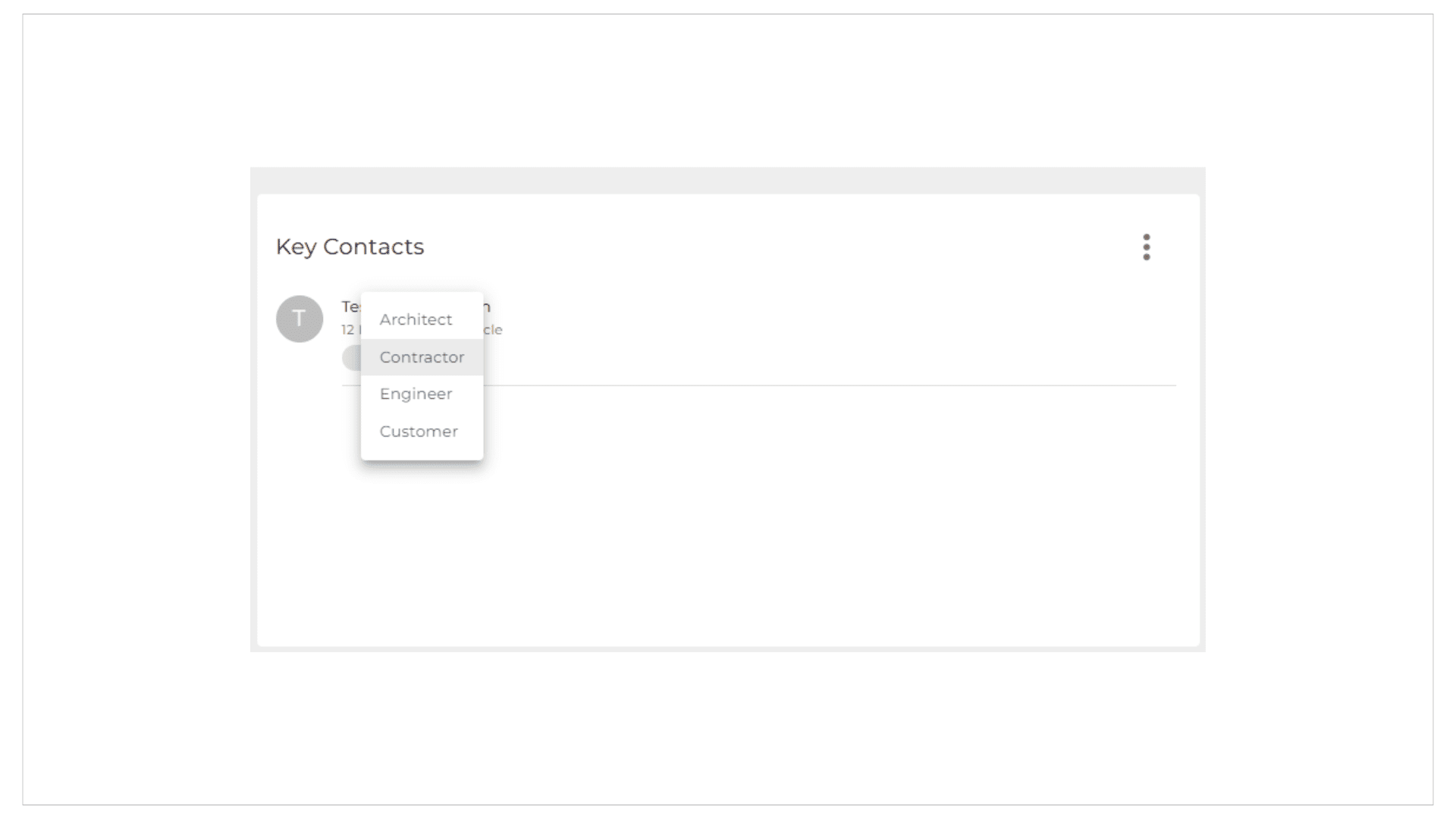Open the three-dot menu beside Key Contacts

tap(1146, 247)
